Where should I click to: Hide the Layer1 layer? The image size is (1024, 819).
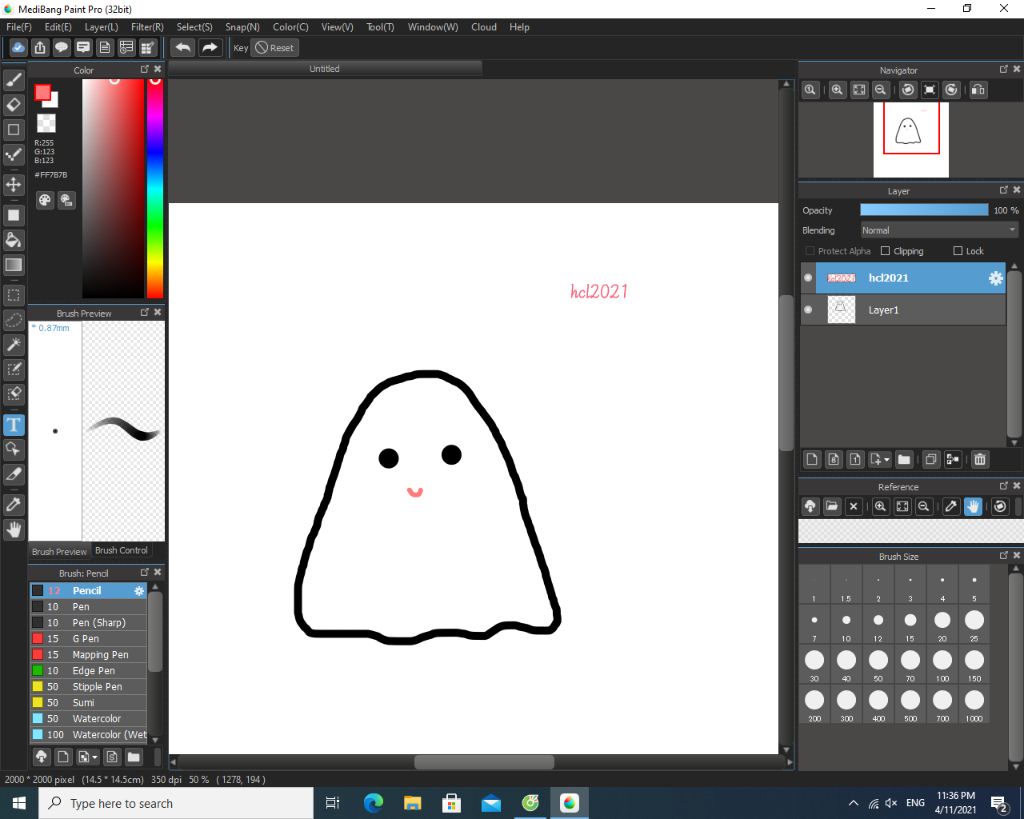click(x=808, y=310)
